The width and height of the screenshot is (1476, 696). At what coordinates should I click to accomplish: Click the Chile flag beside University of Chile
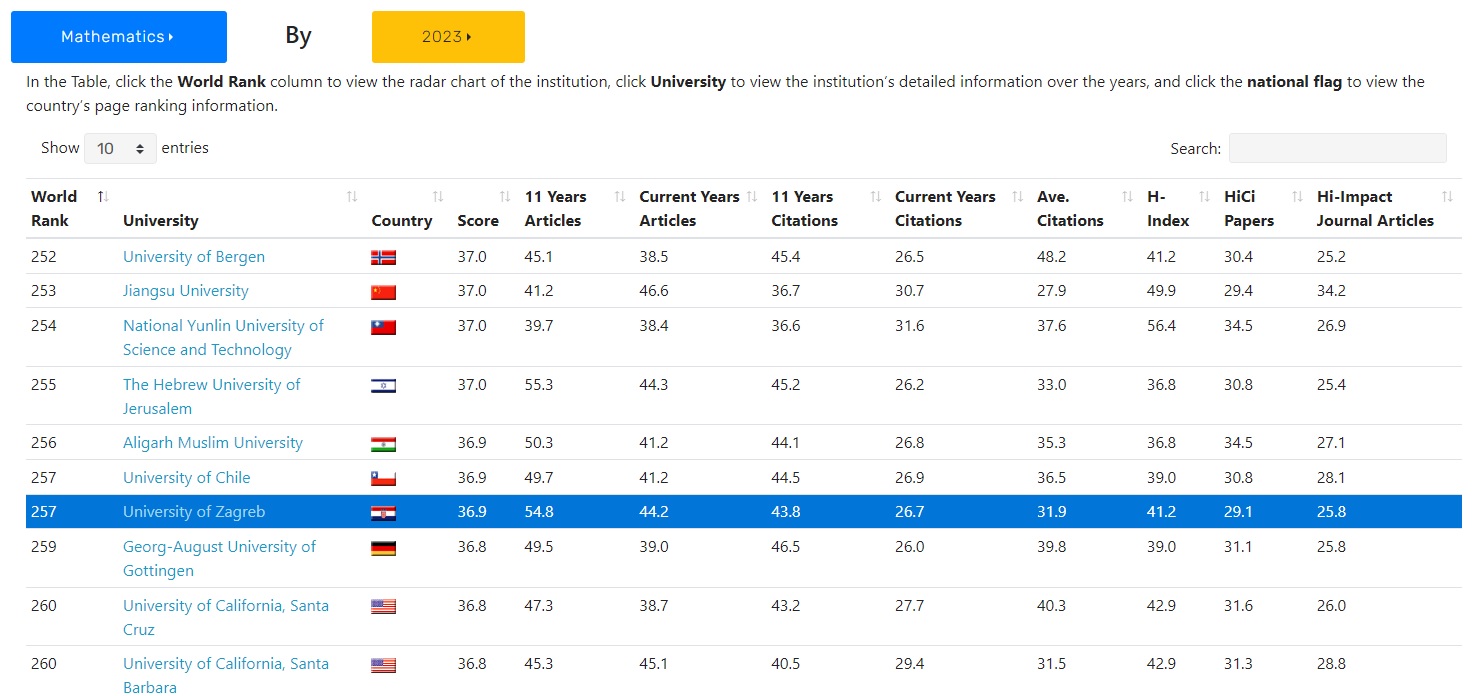click(383, 478)
